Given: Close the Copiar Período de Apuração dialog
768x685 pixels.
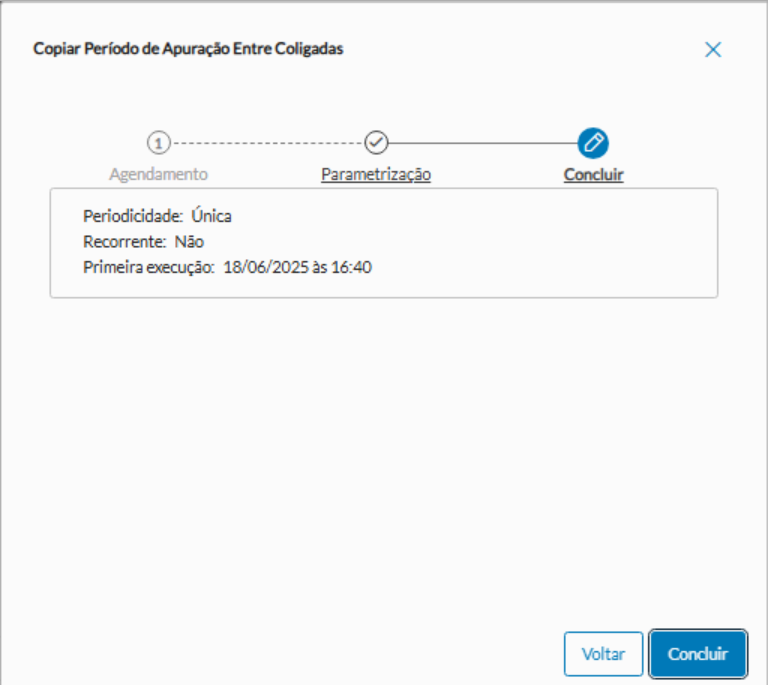Looking at the screenshot, I should coord(713,50).
